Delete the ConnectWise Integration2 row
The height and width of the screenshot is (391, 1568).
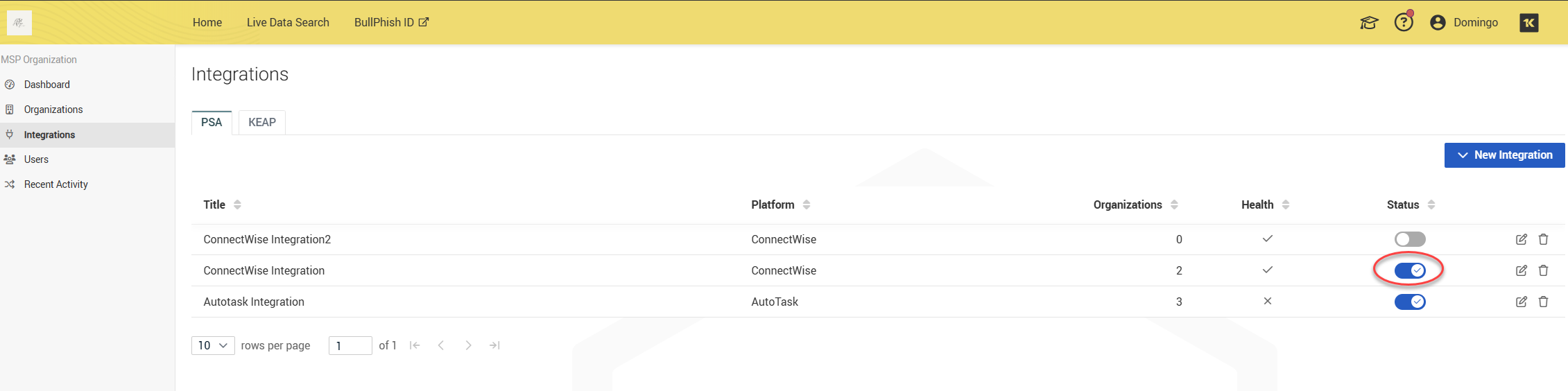click(1543, 239)
